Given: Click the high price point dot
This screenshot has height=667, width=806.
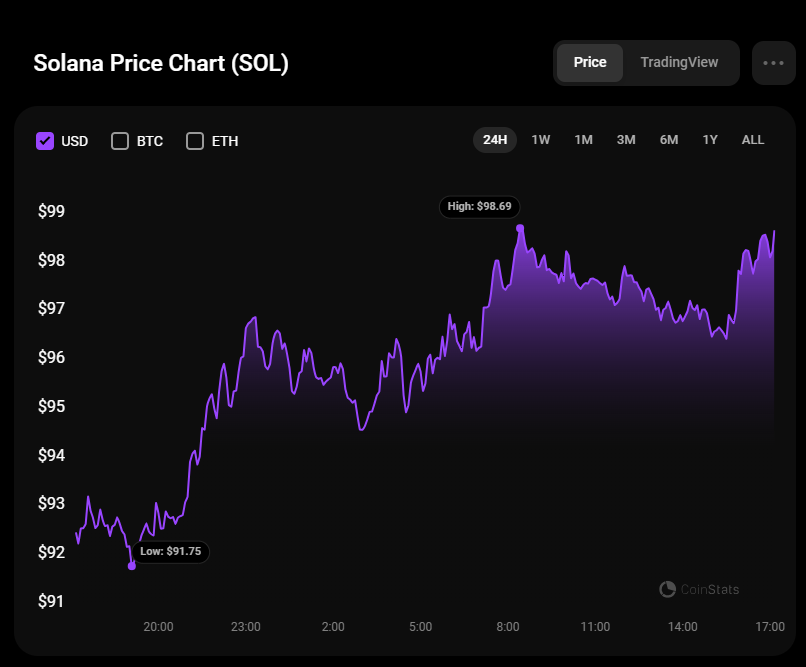Looking at the screenshot, I should coord(520,228).
